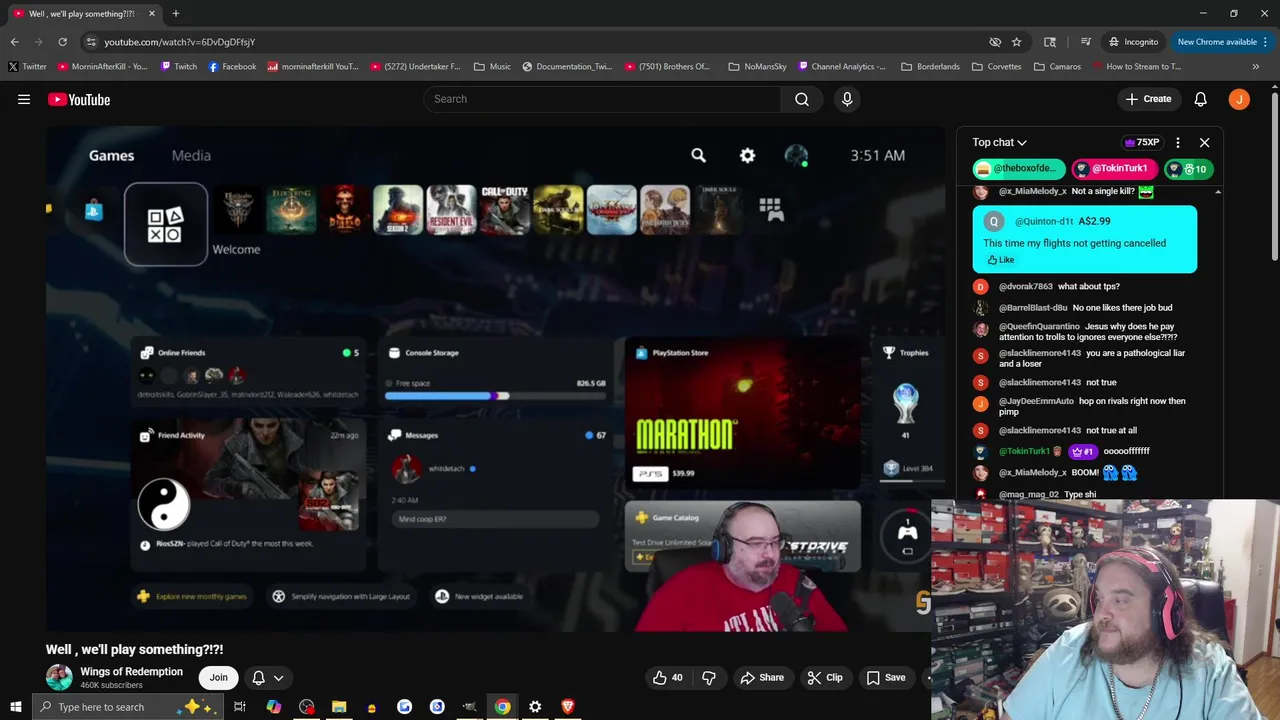Viewport: 1280px width, 720px height.
Task: Open Brave browser from taskbar
Action: click(568, 707)
